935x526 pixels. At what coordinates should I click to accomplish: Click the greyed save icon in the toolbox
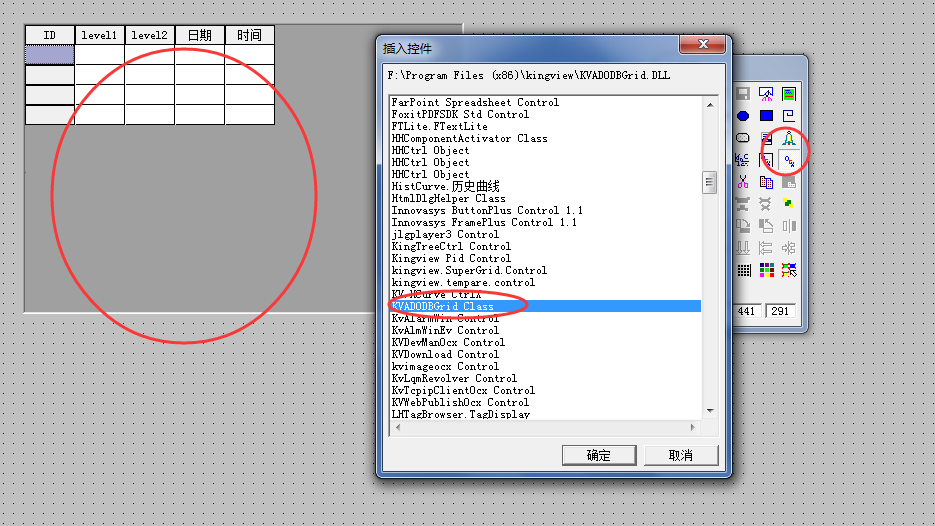pyautogui.click(x=743, y=94)
